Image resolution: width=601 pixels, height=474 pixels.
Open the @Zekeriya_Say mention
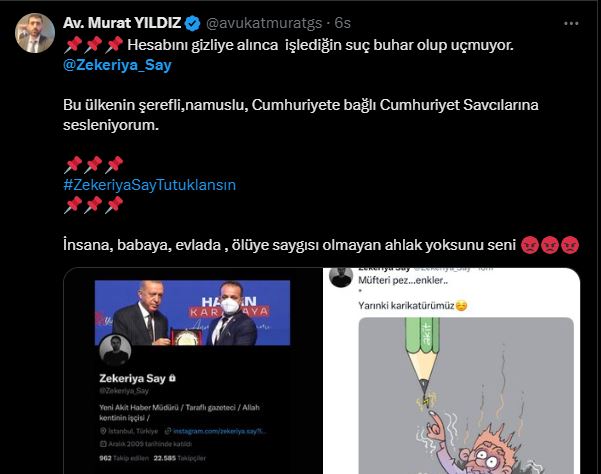tap(117, 65)
